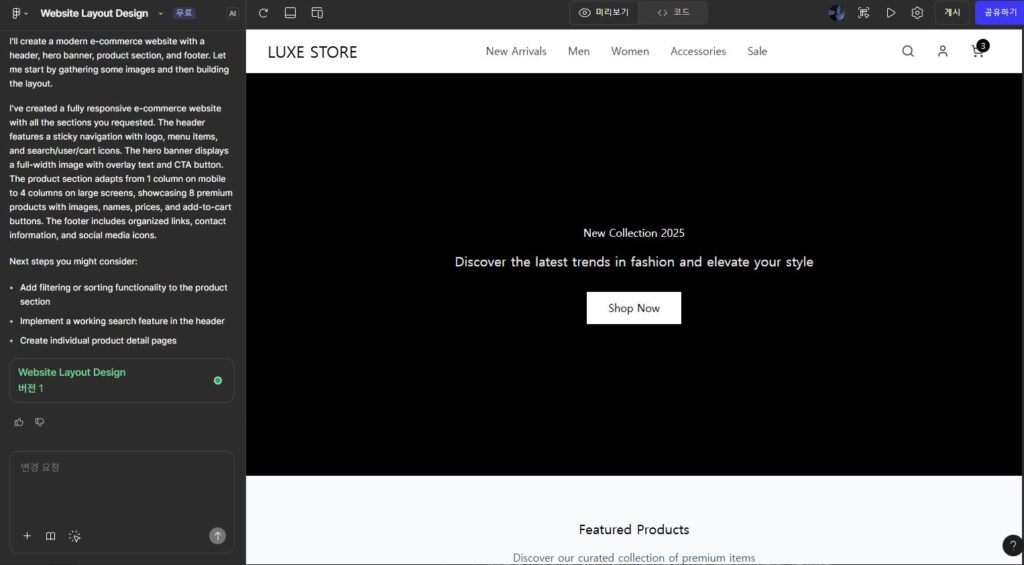The image size is (1024, 565).
Task: Switch to the 코드 code tab
Action: (x=674, y=13)
